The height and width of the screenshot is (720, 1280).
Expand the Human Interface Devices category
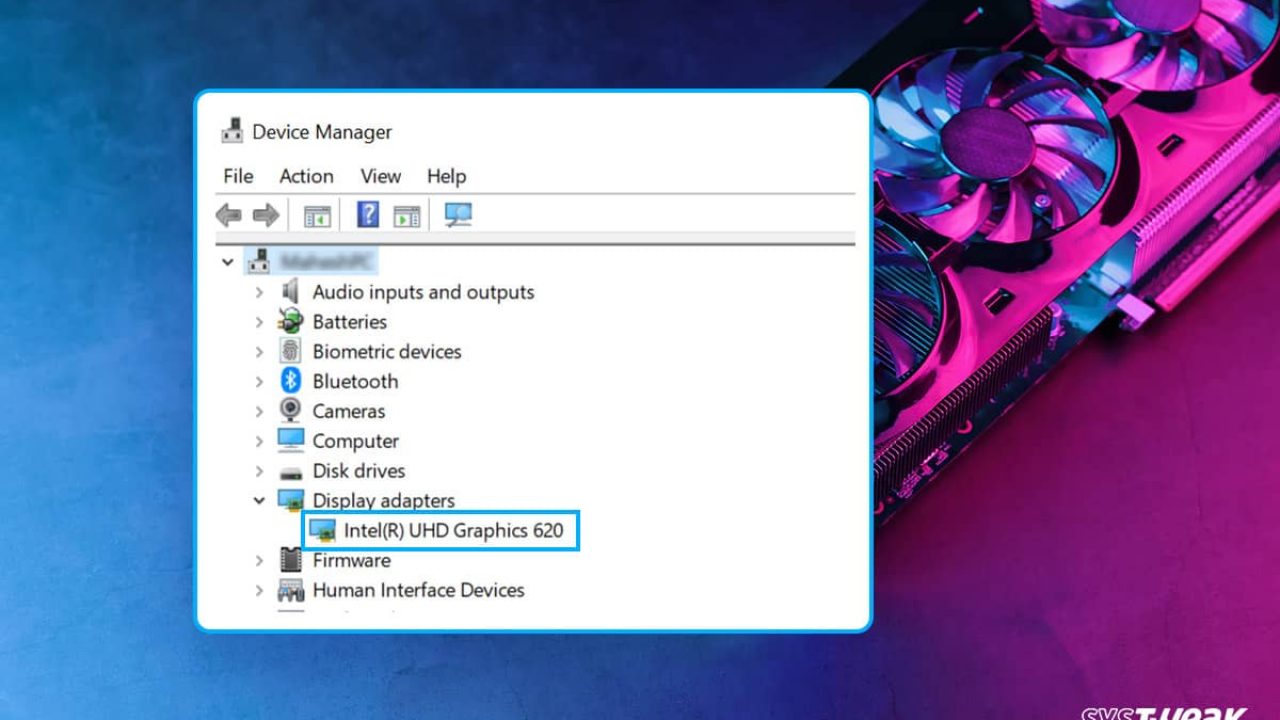[x=259, y=590]
